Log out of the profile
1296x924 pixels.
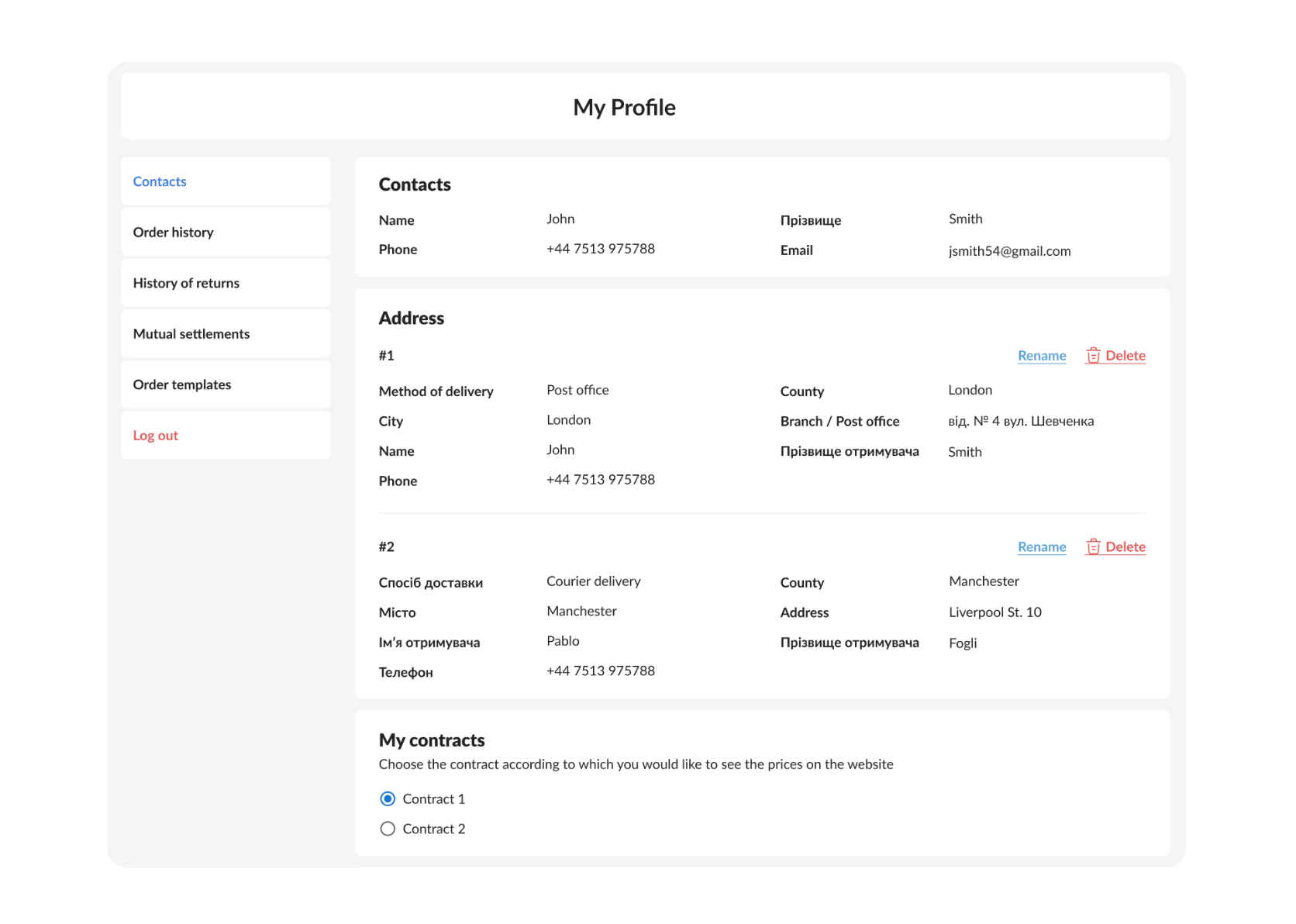(x=226, y=435)
